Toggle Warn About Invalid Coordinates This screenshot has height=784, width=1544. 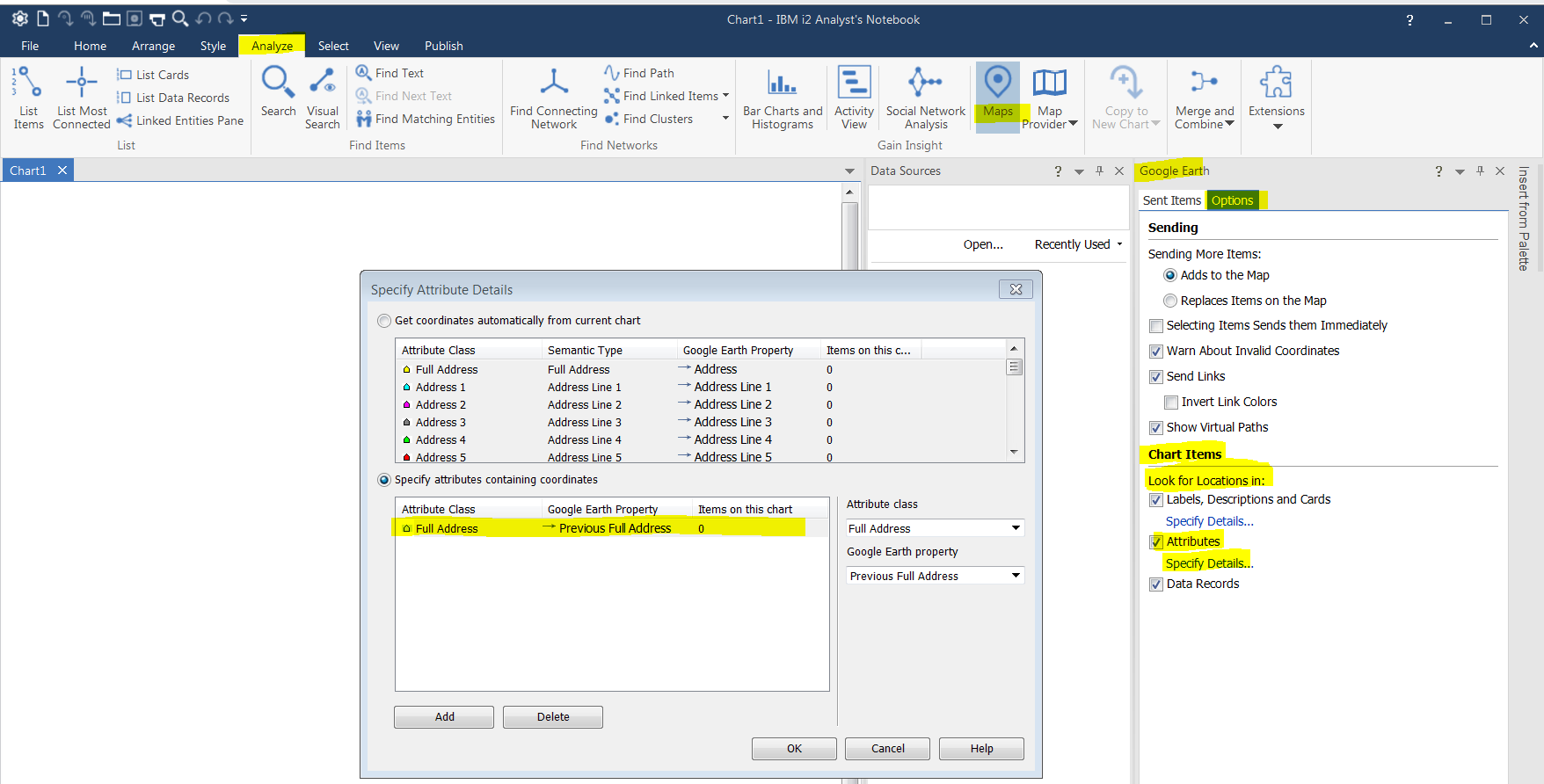pos(1156,352)
